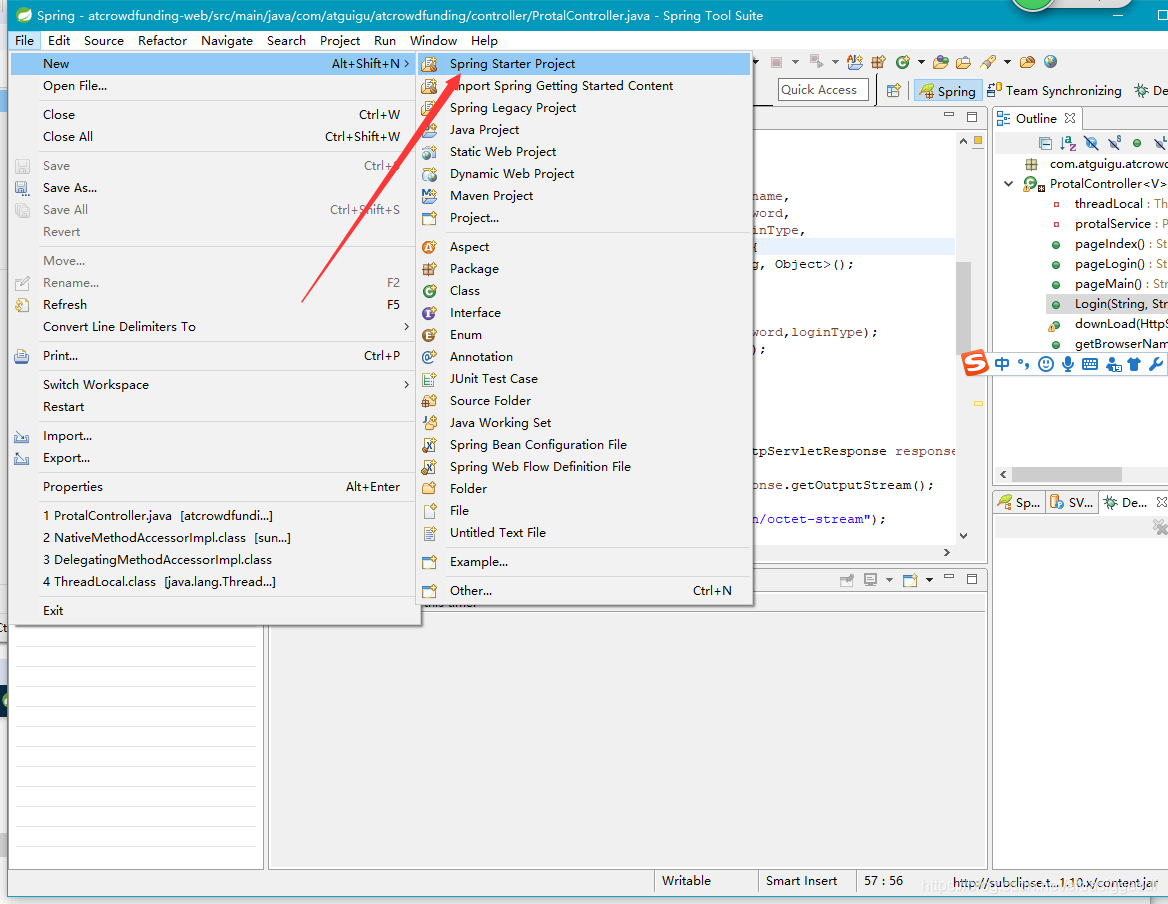
Task: Open the console view menu dropdown
Action: coord(929,580)
